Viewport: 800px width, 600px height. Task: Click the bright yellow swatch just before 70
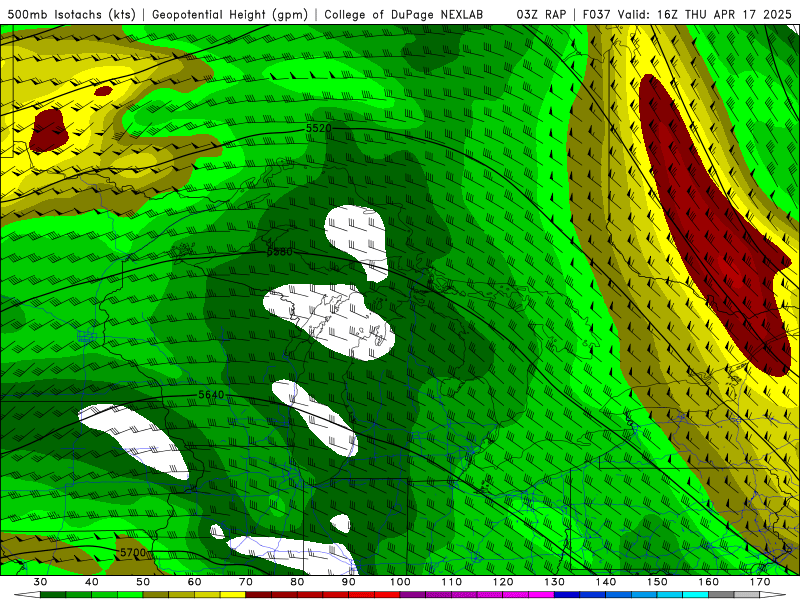click(233, 595)
